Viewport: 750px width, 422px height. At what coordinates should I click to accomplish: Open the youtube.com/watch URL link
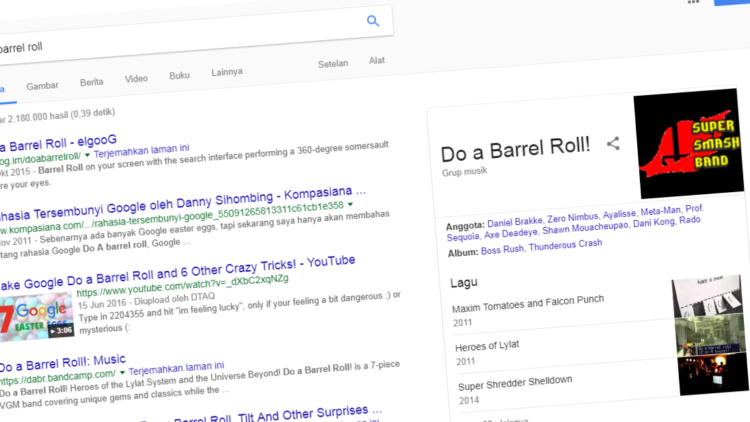[182, 286]
